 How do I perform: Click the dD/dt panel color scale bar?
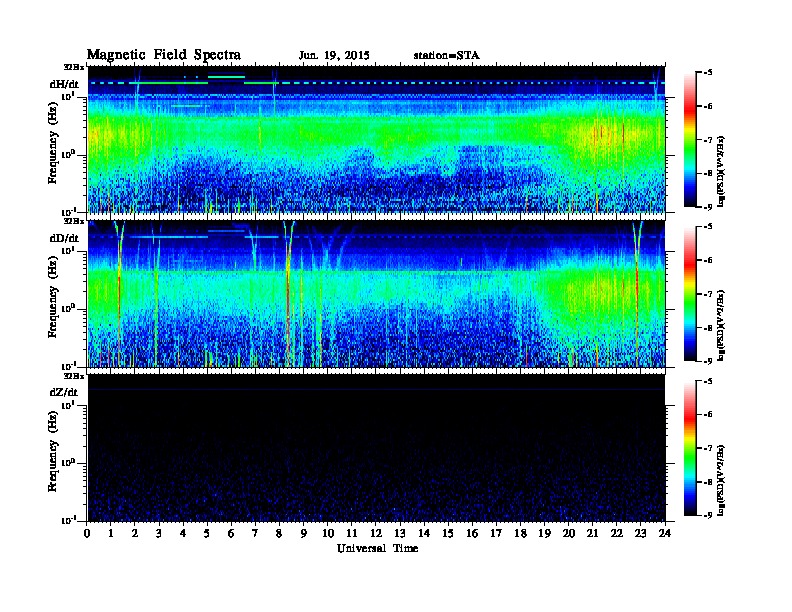(690, 293)
